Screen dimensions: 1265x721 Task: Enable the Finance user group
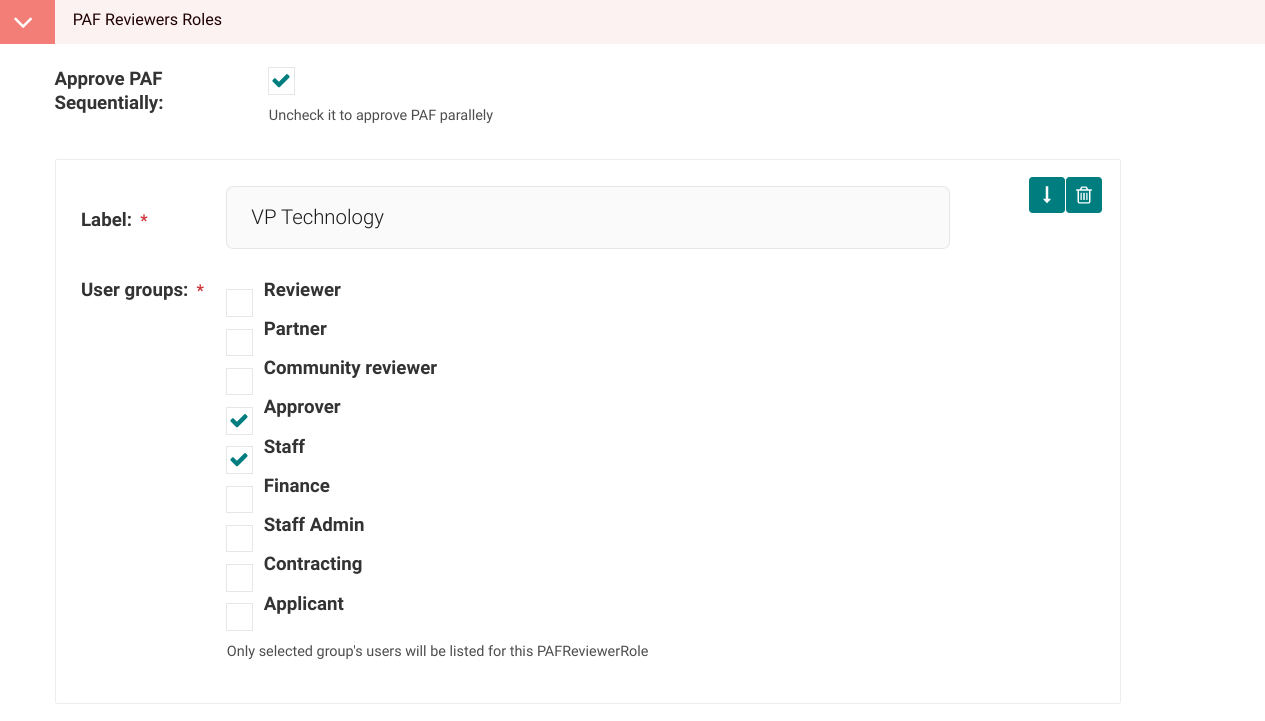239,498
